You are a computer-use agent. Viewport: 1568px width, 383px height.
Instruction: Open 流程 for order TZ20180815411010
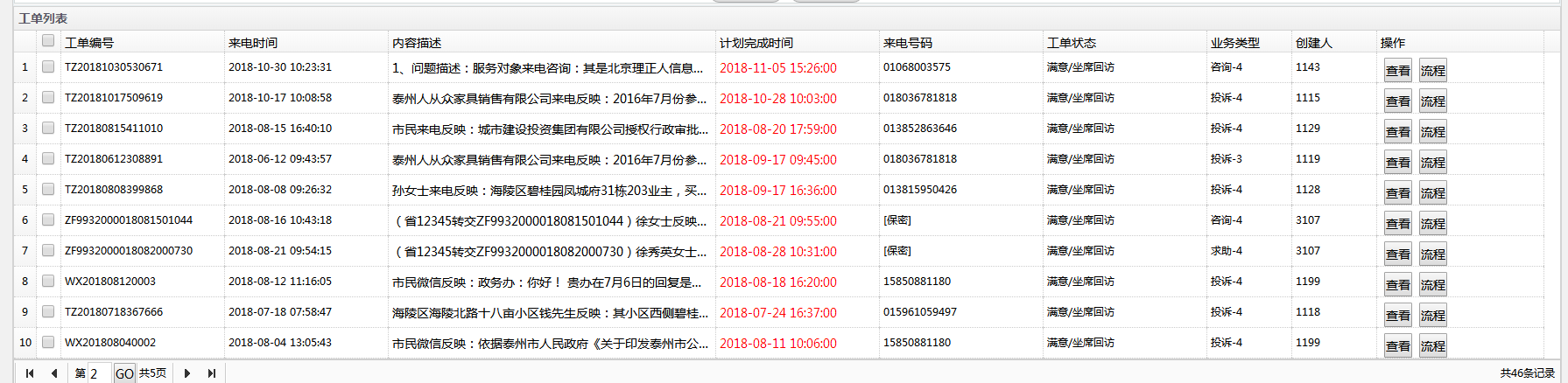click(x=1432, y=132)
